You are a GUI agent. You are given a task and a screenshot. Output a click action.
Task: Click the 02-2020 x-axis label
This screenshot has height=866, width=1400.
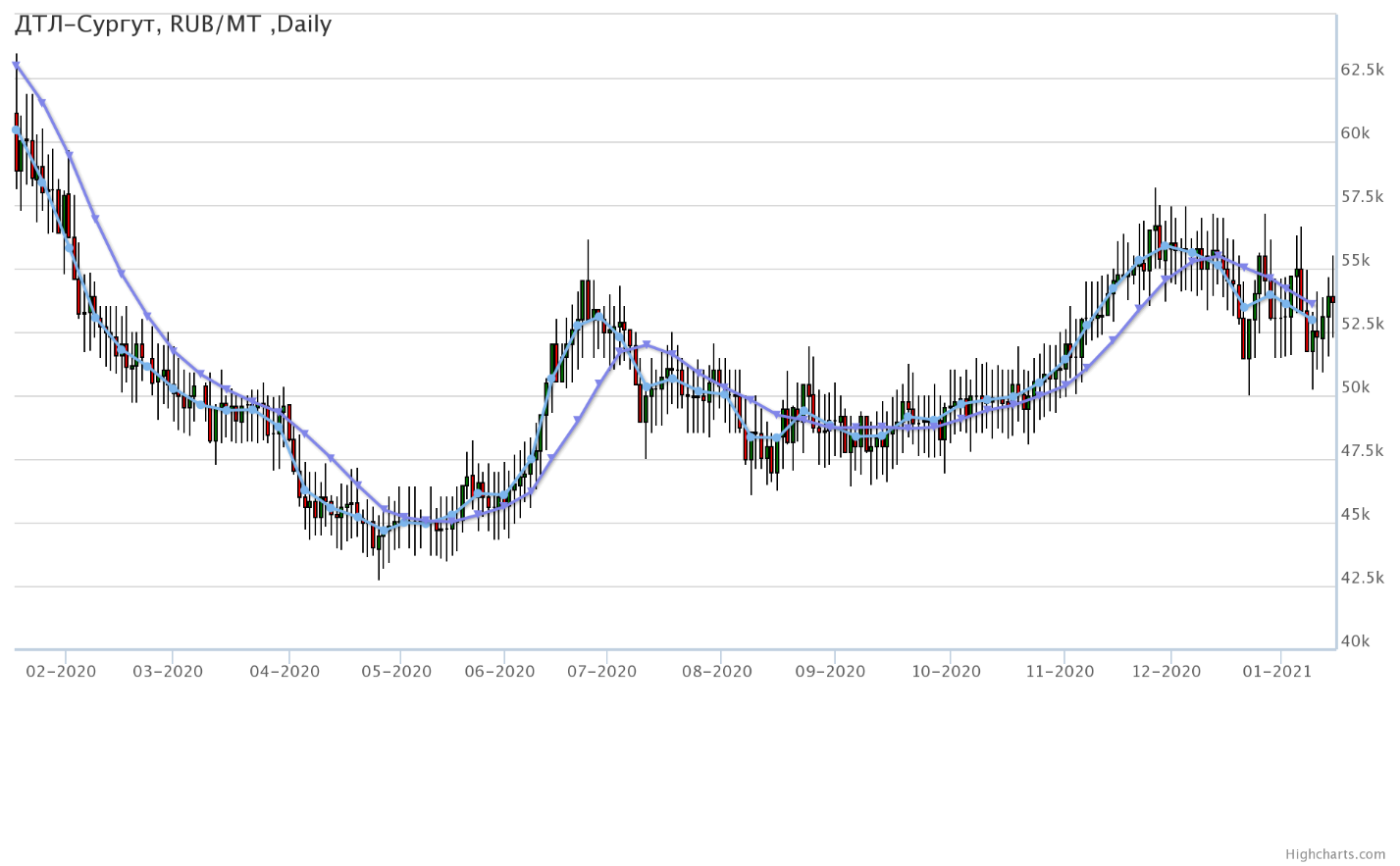coord(61,672)
